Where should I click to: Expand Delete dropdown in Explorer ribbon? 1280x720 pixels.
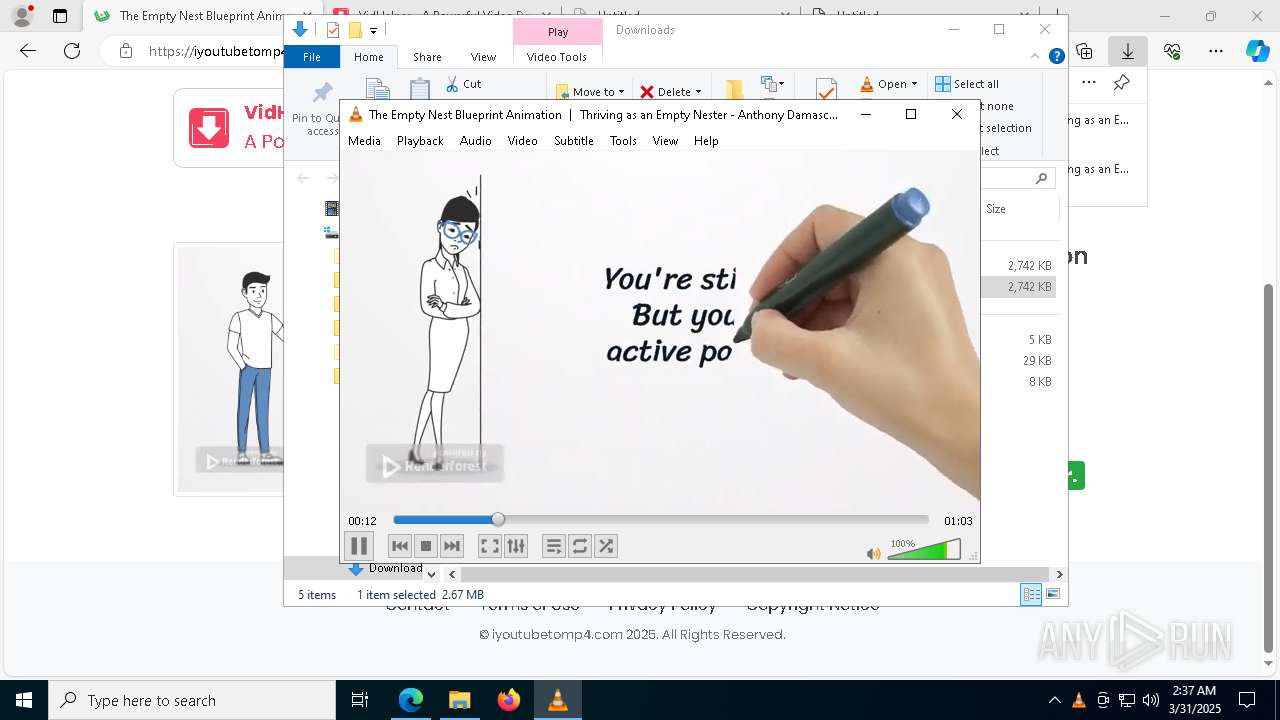coord(698,92)
